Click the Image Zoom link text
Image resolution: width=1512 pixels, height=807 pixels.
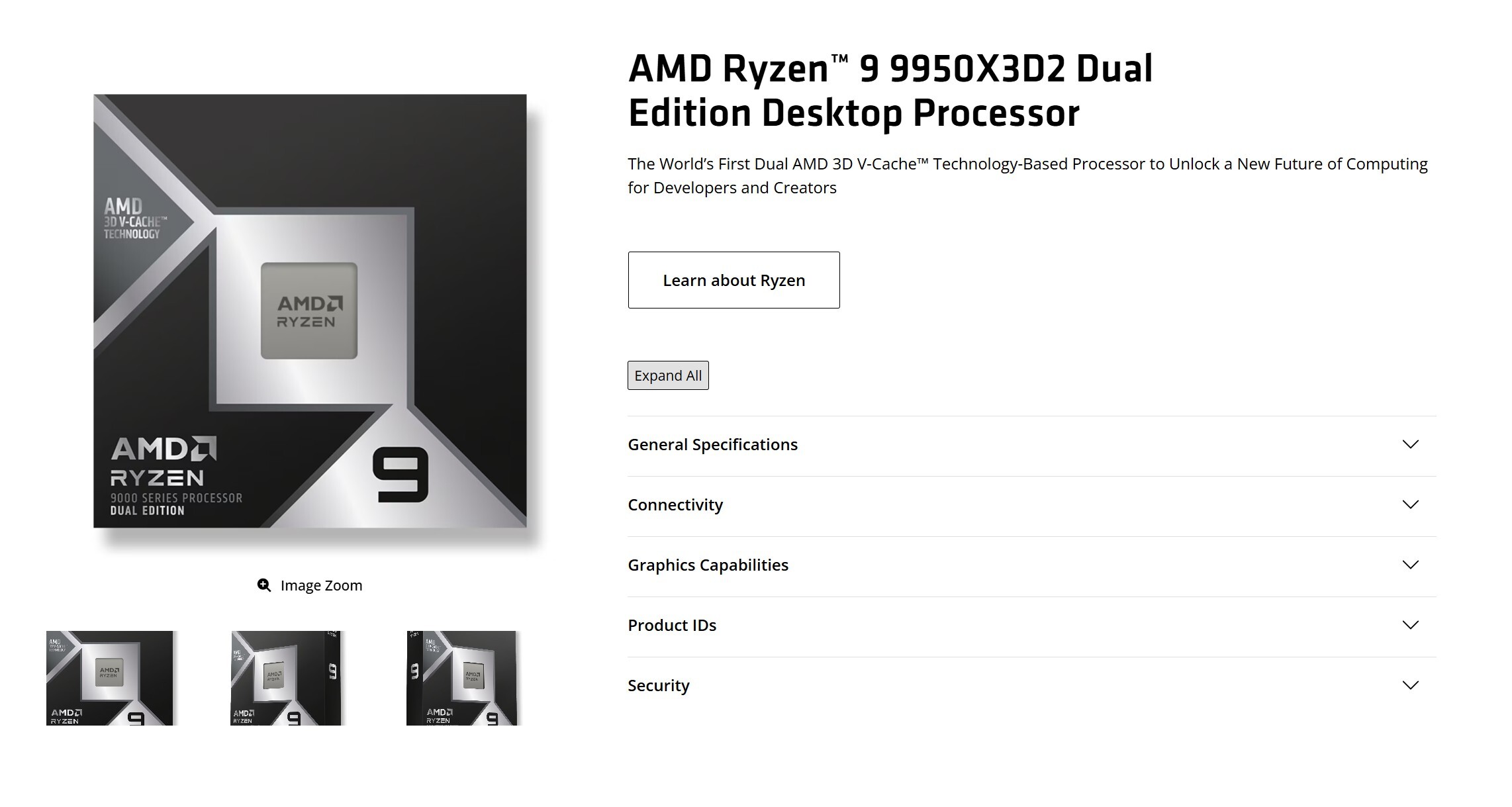[x=322, y=585]
